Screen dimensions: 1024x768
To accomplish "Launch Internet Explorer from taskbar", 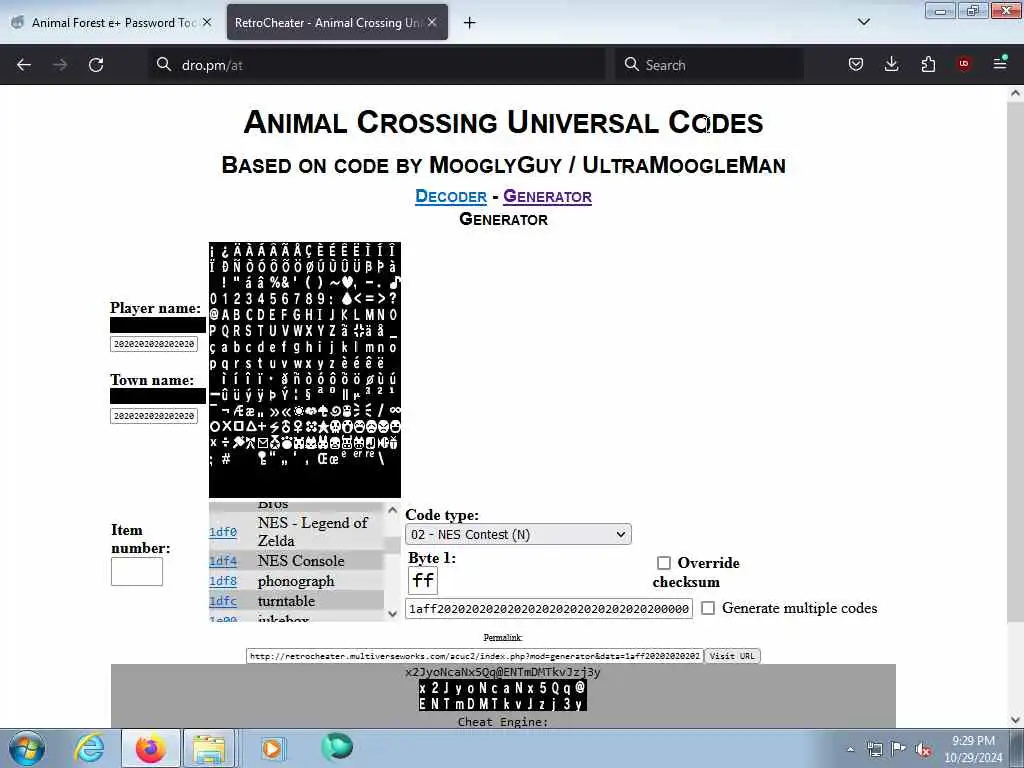I will [x=89, y=748].
